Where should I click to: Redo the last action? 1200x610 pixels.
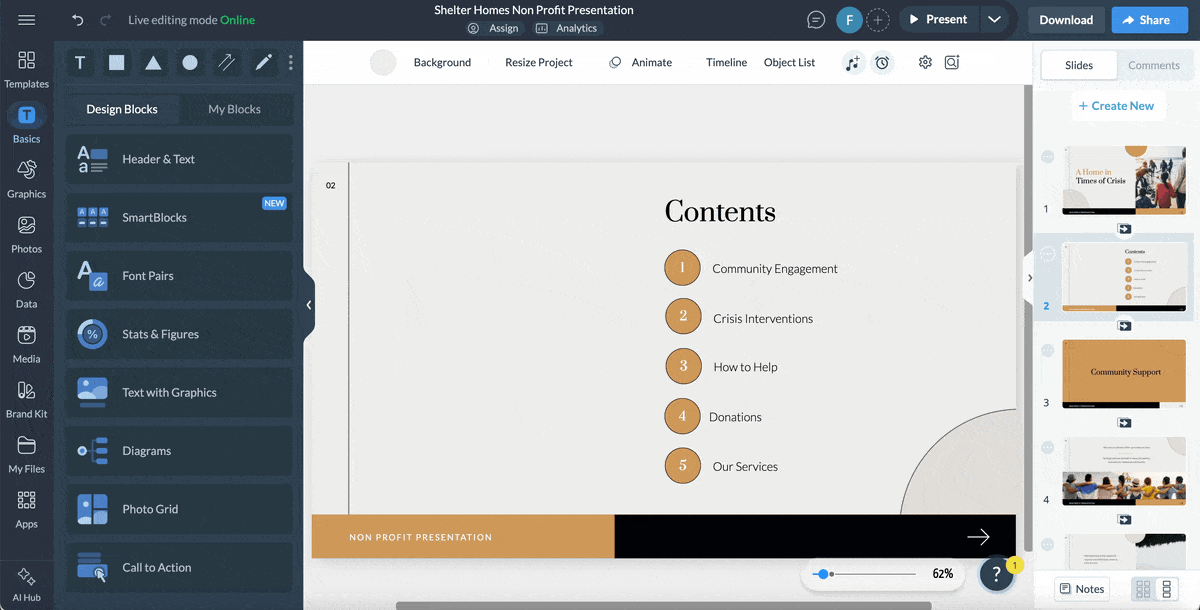click(107, 20)
